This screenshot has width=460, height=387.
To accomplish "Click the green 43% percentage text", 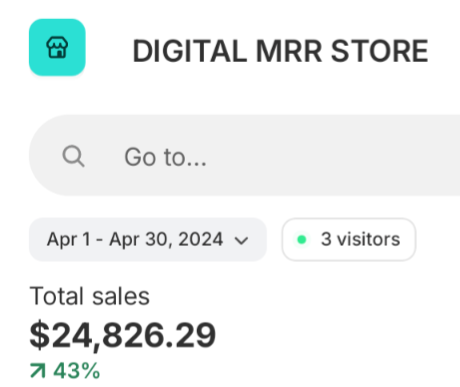I will (x=77, y=371).
